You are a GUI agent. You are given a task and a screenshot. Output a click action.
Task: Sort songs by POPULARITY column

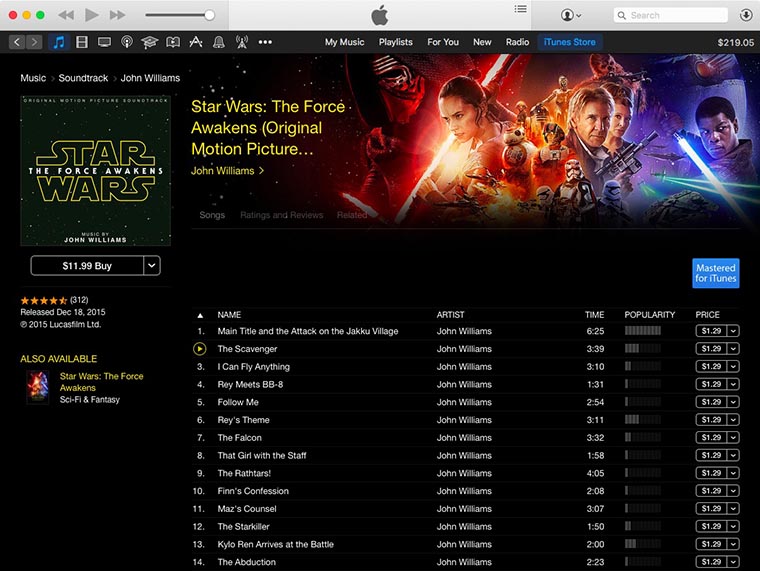[649, 315]
